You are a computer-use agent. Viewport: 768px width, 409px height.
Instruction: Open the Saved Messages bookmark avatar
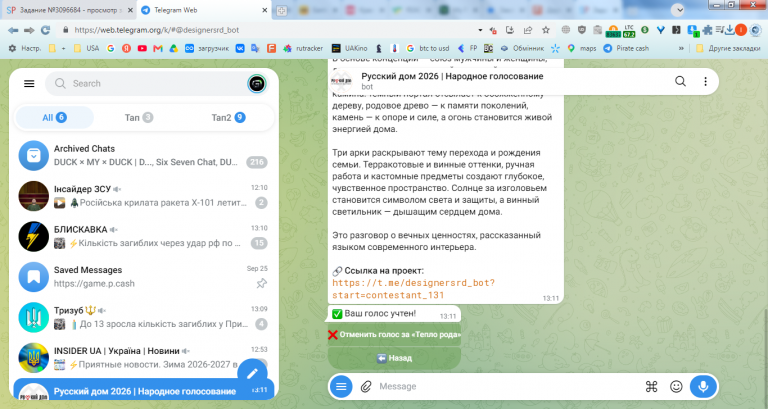click(x=33, y=277)
